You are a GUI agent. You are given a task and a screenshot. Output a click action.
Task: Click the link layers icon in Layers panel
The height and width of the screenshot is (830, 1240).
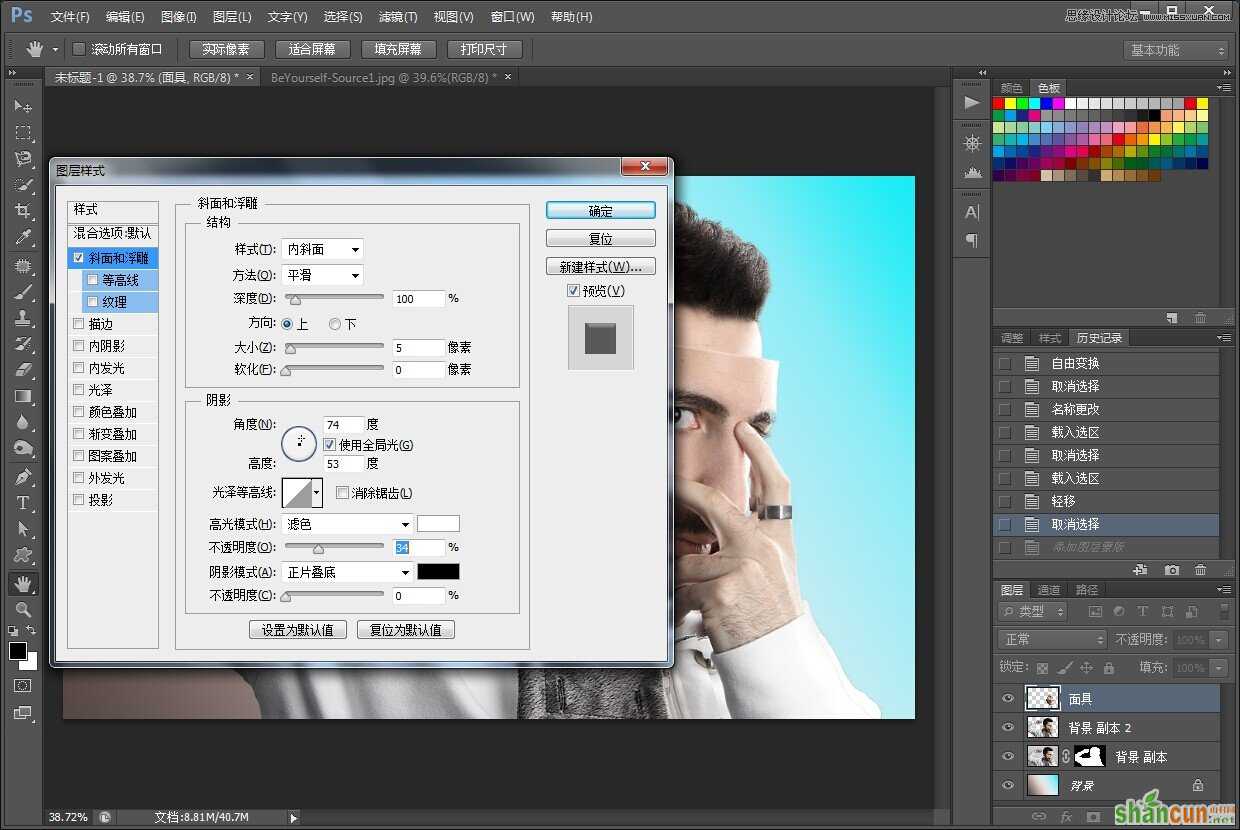(x=1039, y=817)
